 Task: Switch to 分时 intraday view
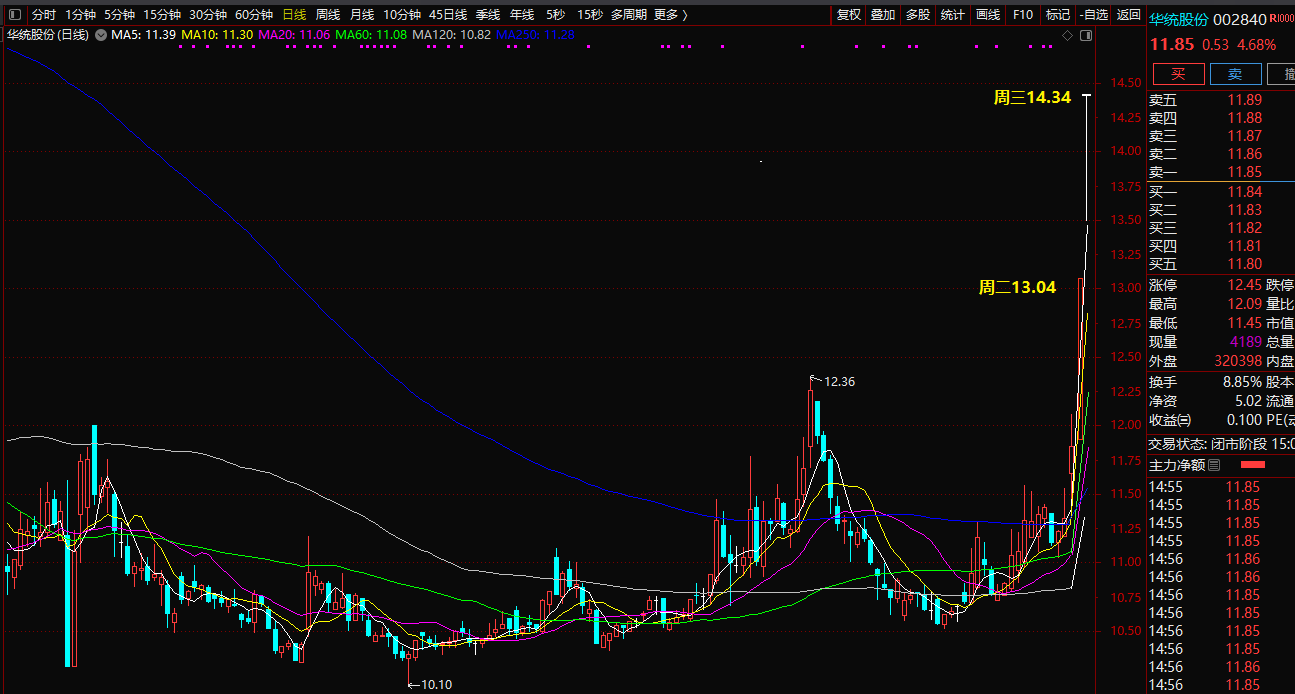[44, 15]
